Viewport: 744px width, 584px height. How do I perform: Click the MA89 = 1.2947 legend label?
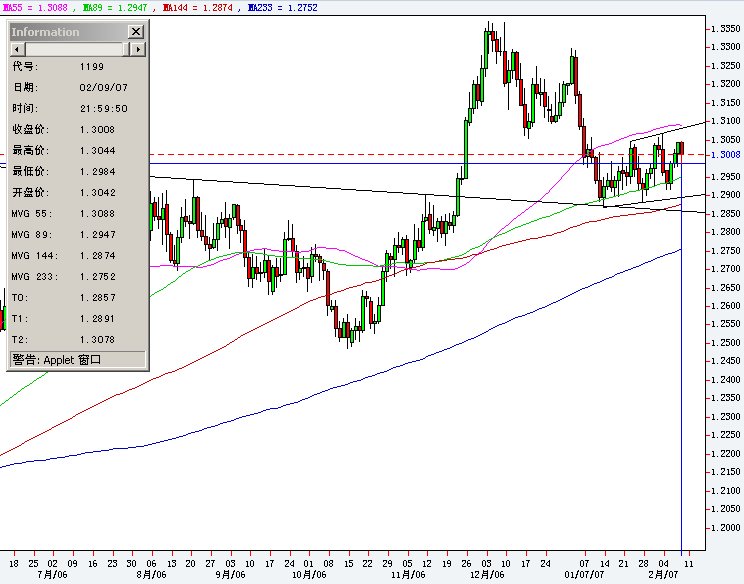(115, 8)
